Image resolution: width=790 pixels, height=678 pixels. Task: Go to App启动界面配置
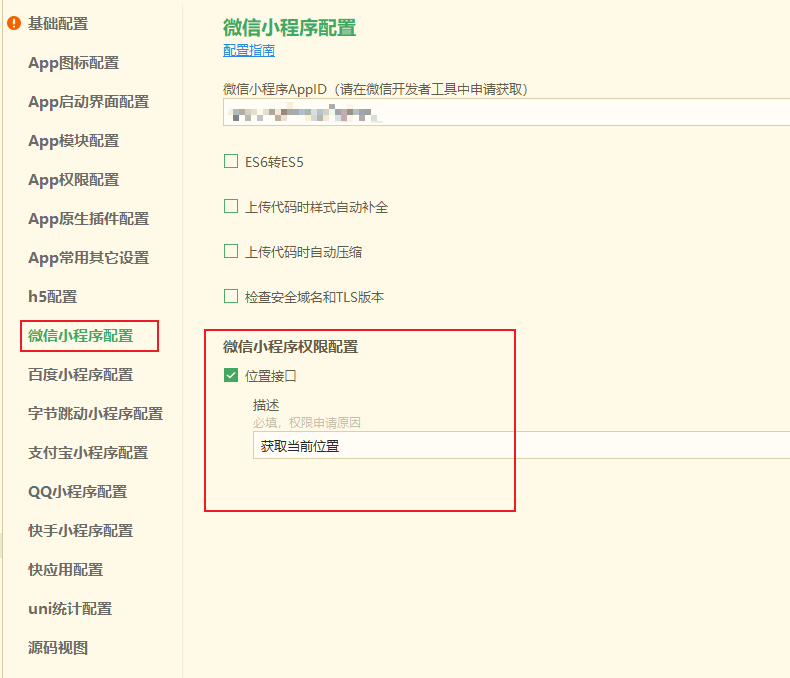point(89,102)
